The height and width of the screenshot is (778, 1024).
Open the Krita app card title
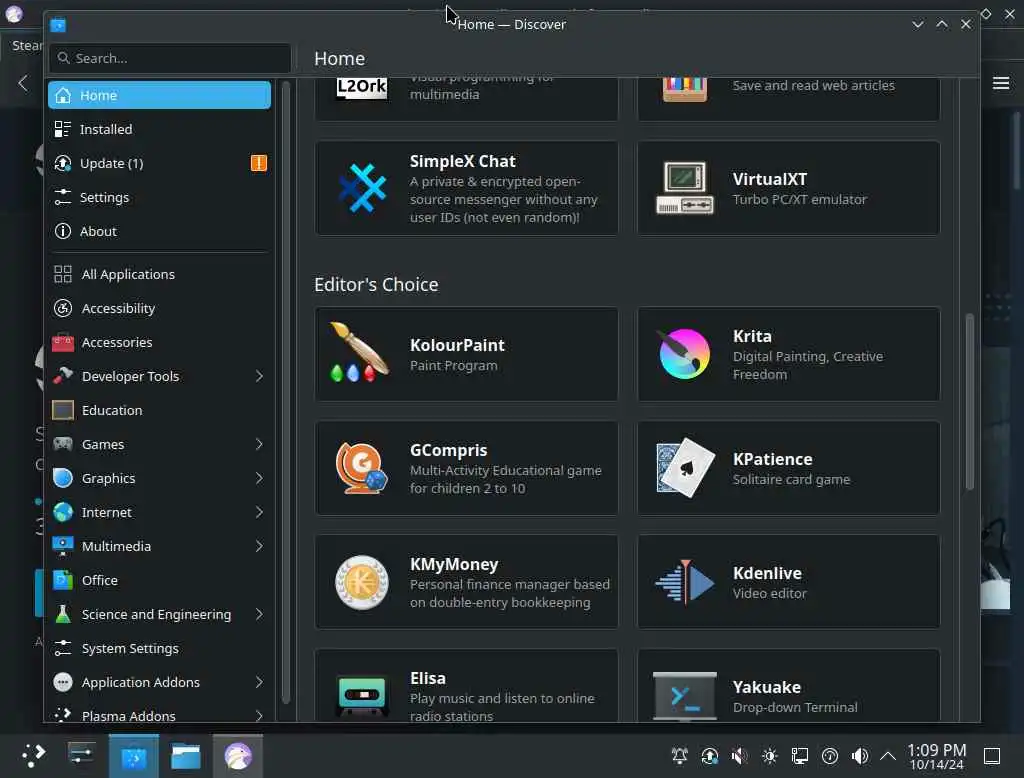752,336
